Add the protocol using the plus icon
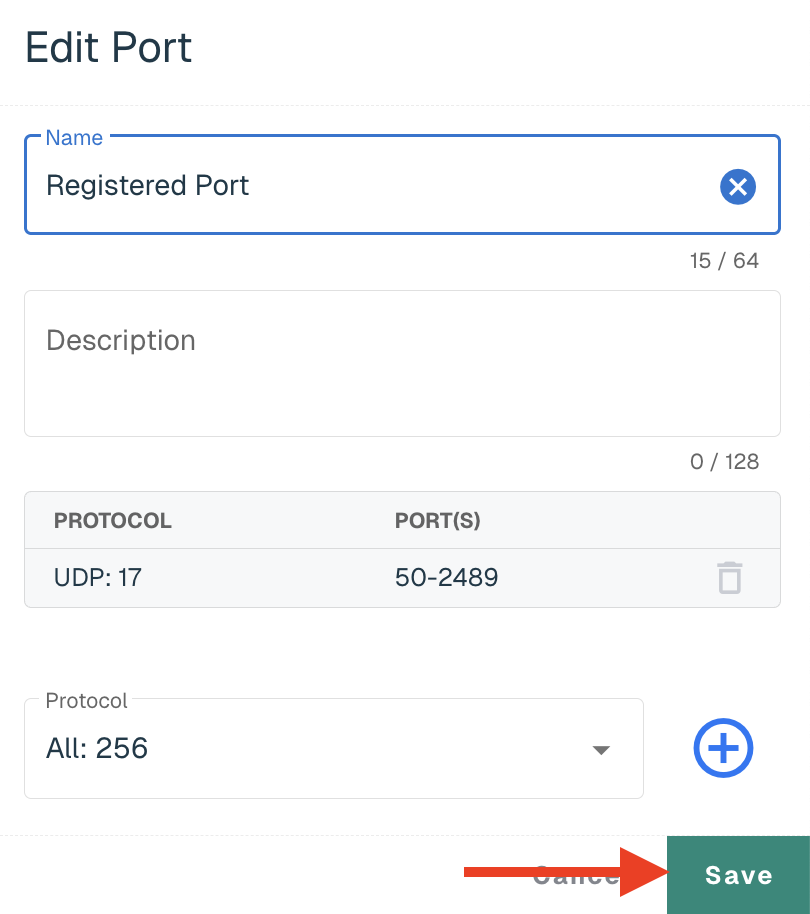Screen dimensions: 810x914 coord(723,748)
